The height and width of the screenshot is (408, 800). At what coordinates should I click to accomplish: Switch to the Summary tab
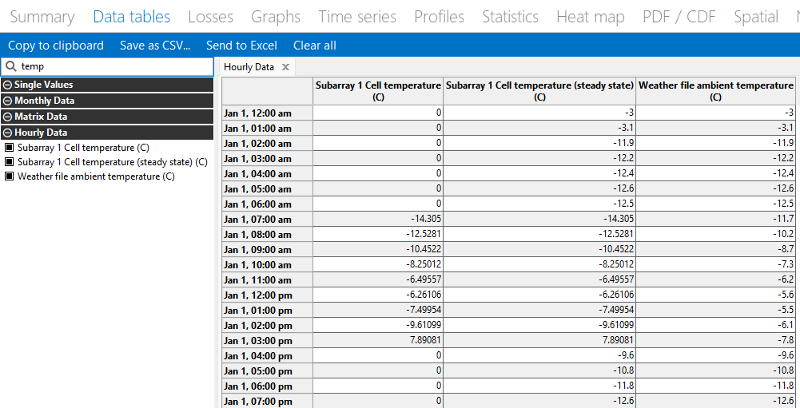point(42,17)
